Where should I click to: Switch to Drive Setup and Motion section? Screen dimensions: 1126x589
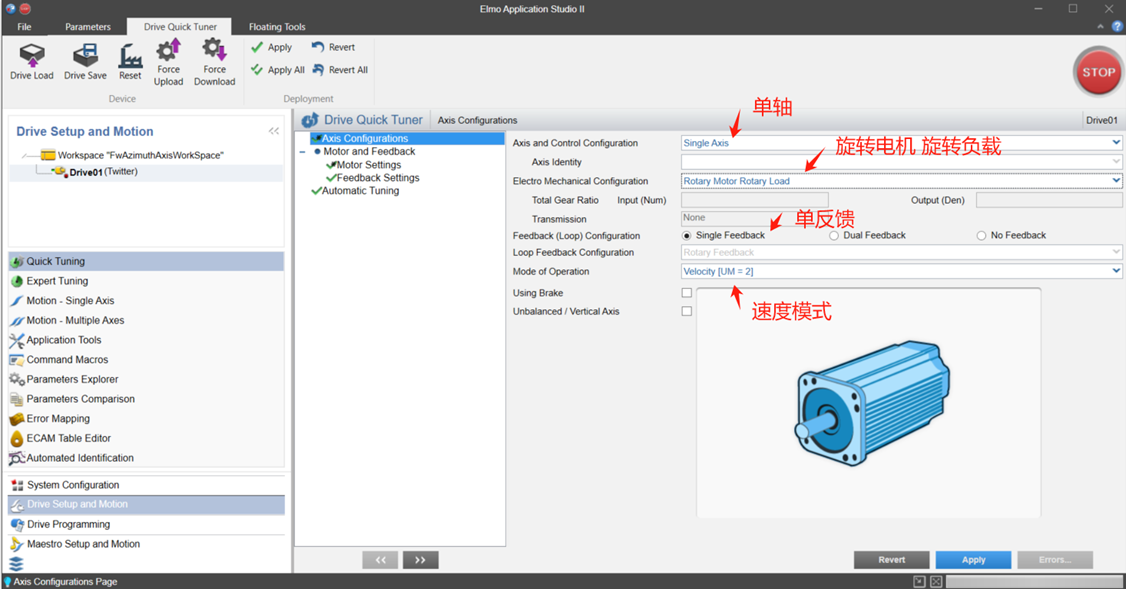coord(146,504)
